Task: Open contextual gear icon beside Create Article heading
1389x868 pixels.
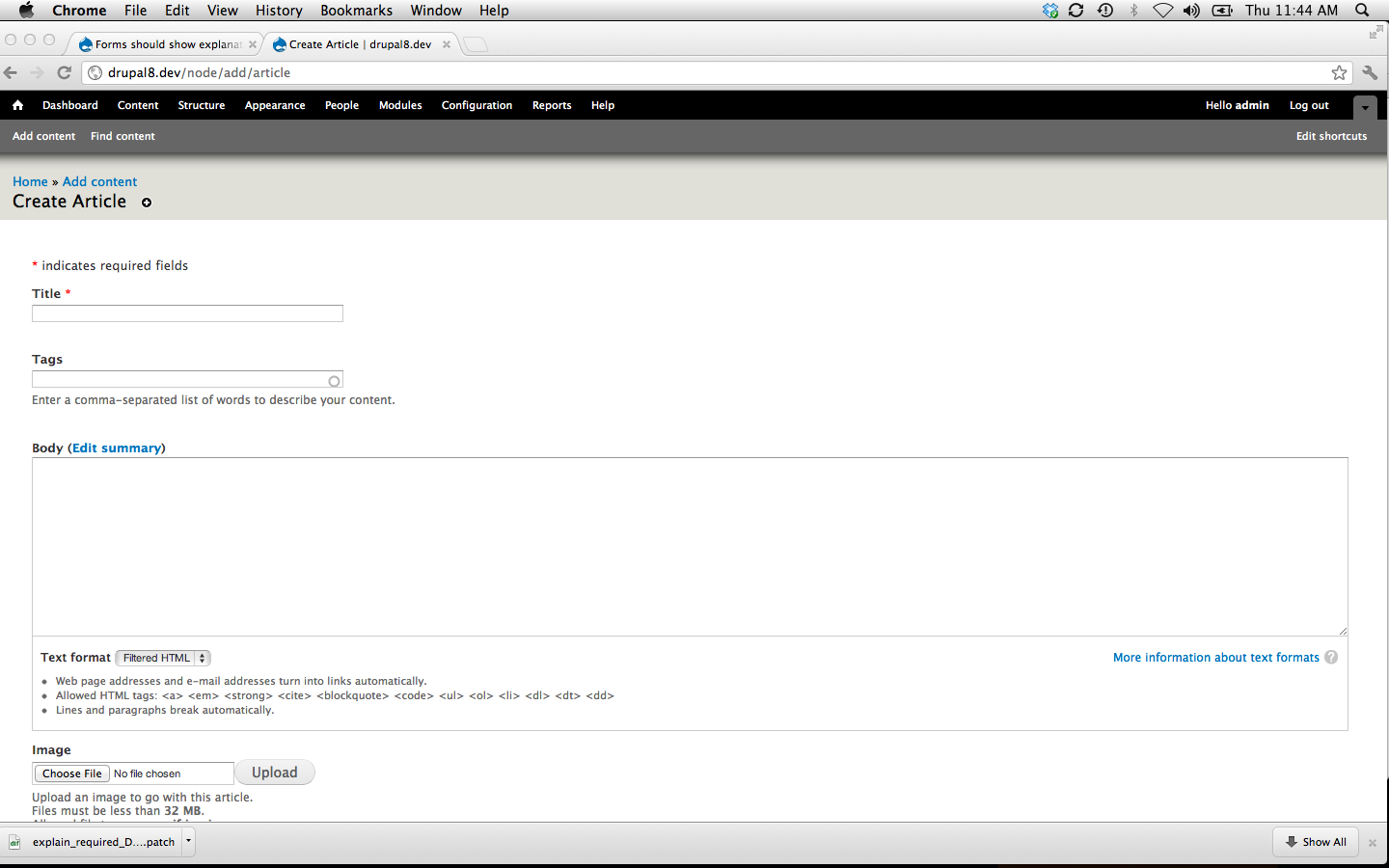Action: point(147,203)
